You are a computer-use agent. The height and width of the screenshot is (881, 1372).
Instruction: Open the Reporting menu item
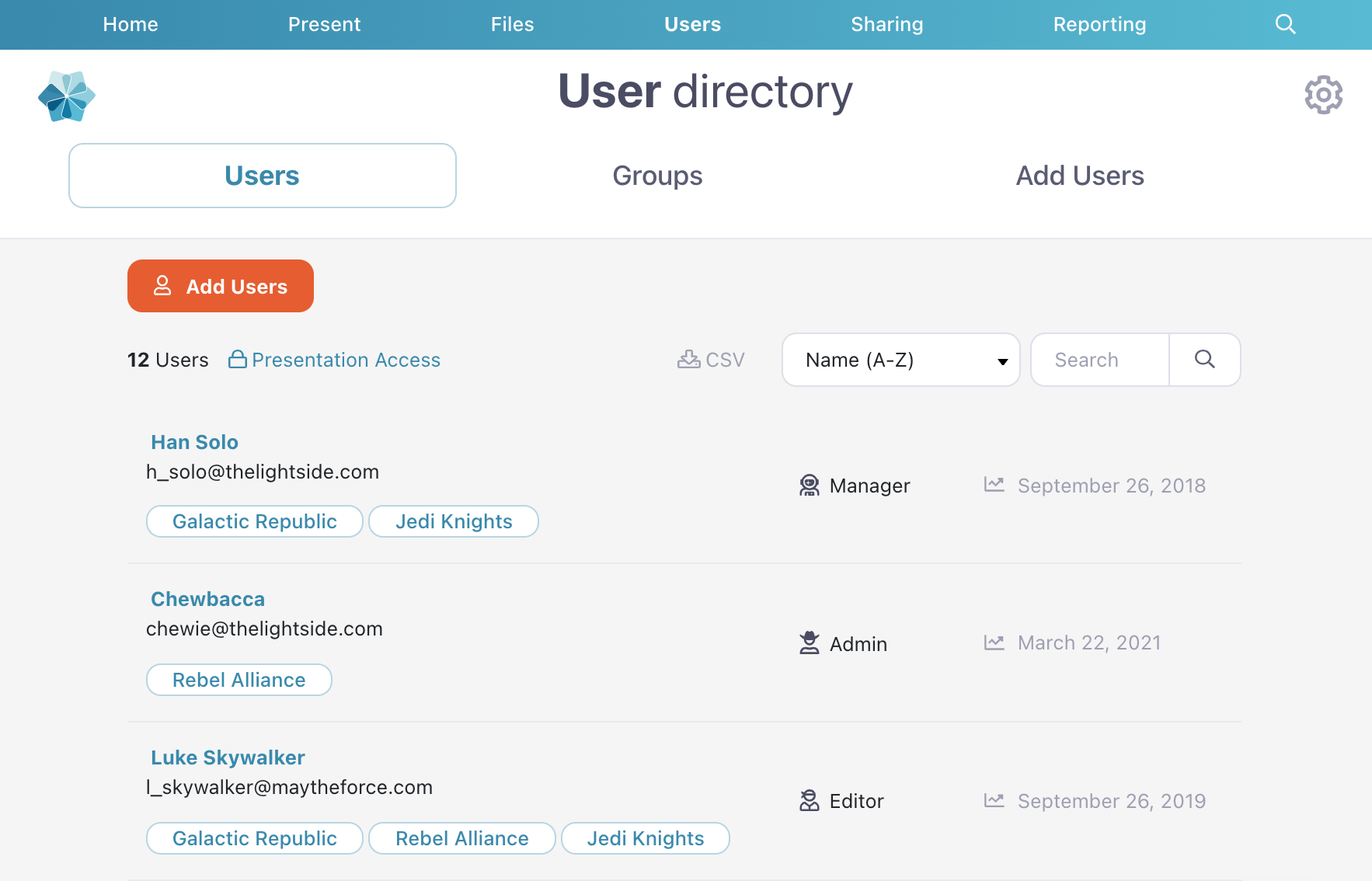(x=1099, y=24)
